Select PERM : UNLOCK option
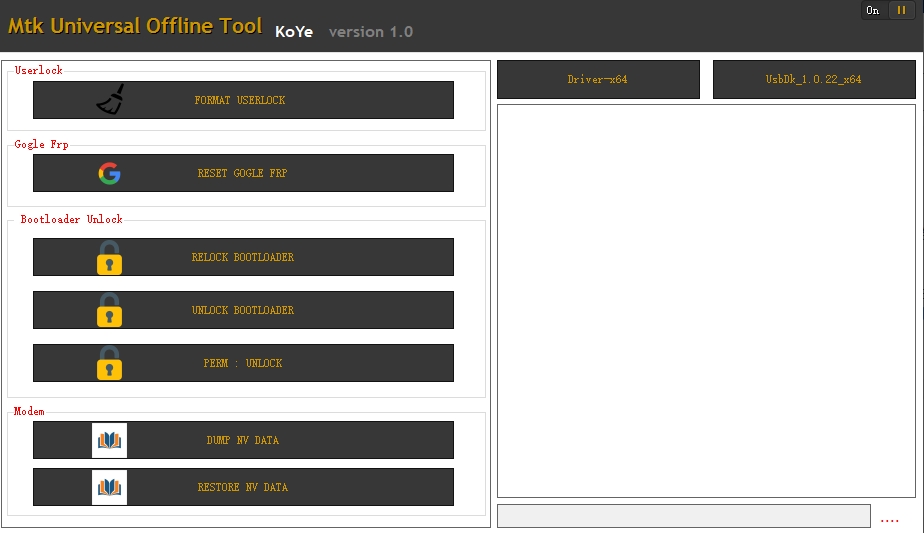 [x=243, y=363]
